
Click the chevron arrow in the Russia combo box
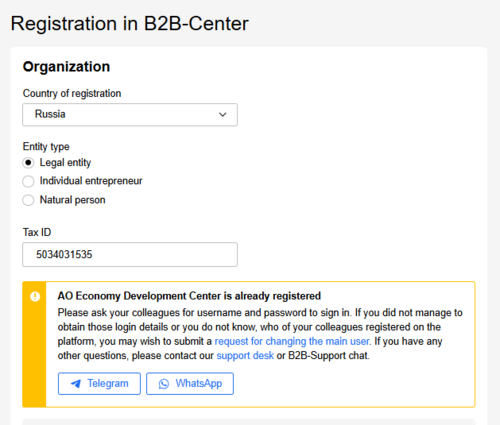(x=223, y=115)
